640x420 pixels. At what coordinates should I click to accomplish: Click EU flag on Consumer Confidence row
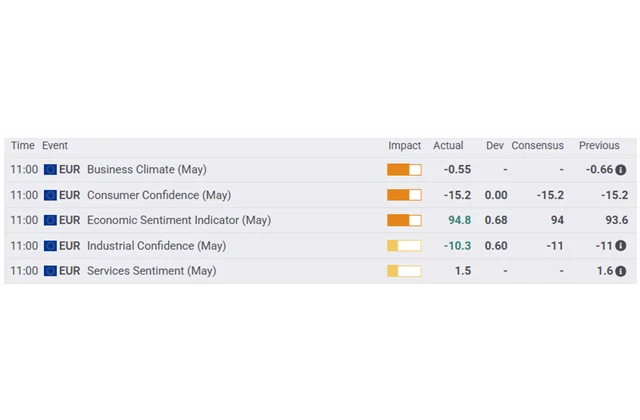pyautogui.click(x=50, y=195)
